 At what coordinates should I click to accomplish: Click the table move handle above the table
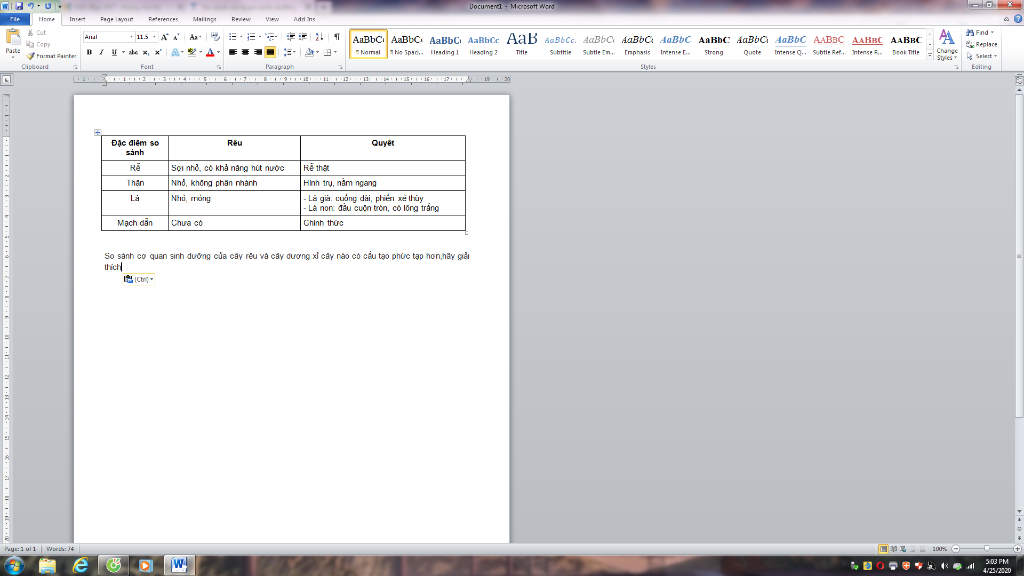point(97,133)
